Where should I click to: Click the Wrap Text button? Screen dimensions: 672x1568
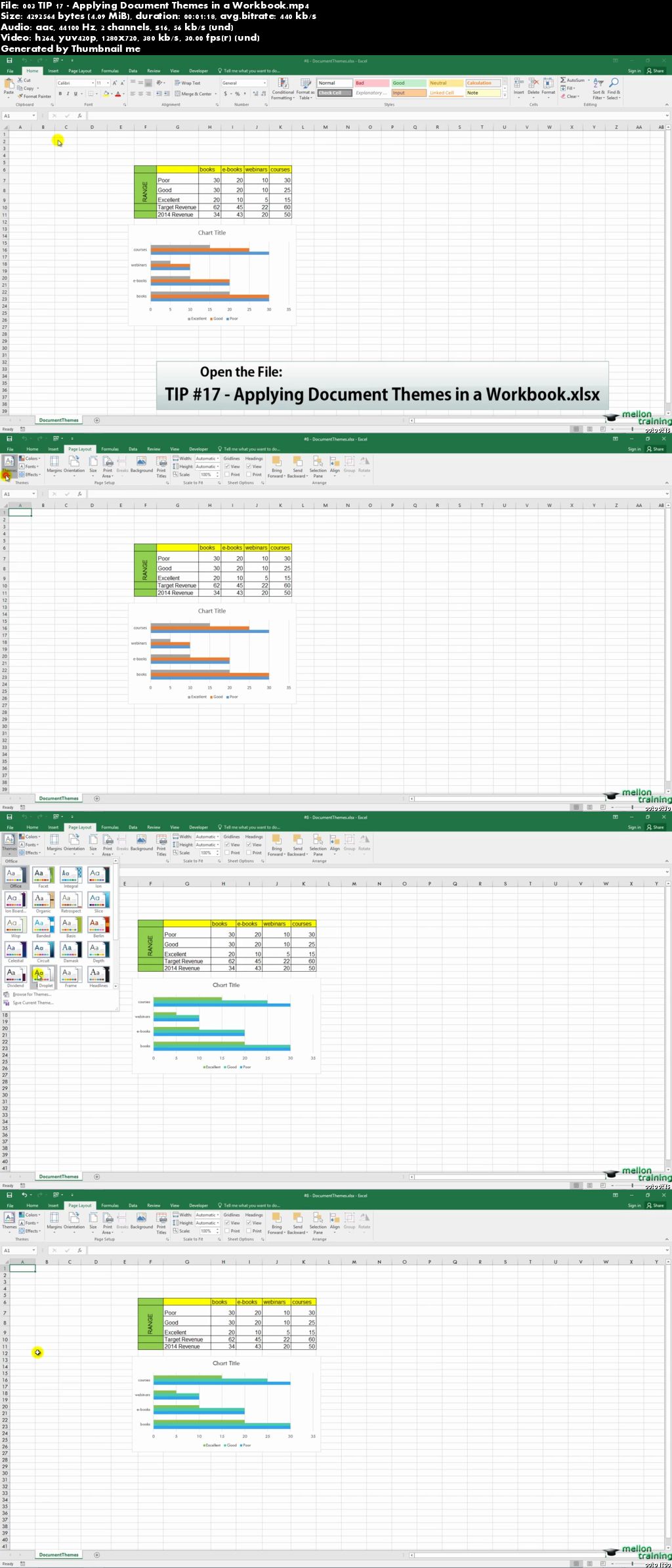188,83
